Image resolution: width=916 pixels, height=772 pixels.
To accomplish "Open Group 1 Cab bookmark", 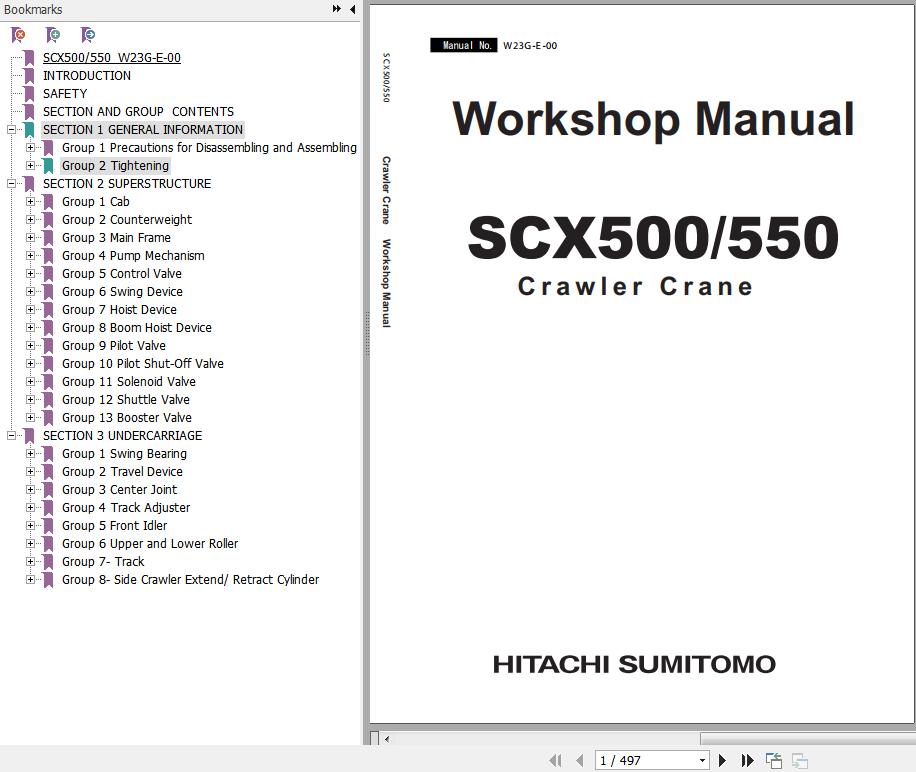I will point(96,201).
